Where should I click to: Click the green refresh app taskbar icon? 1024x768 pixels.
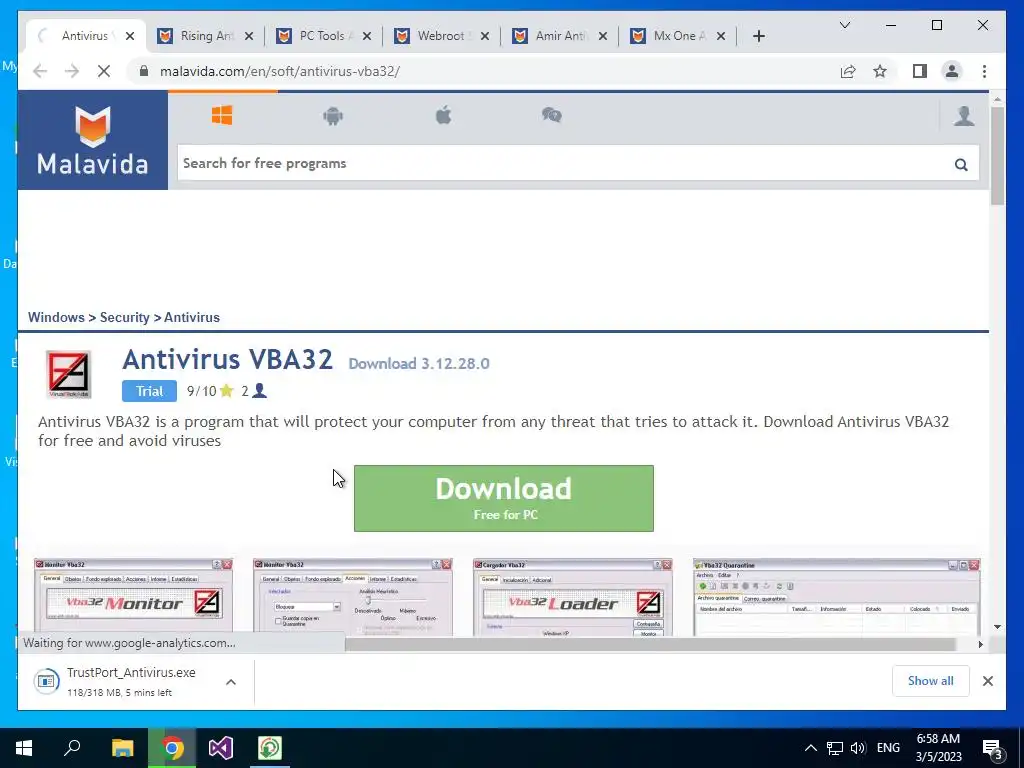pos(270,748)
